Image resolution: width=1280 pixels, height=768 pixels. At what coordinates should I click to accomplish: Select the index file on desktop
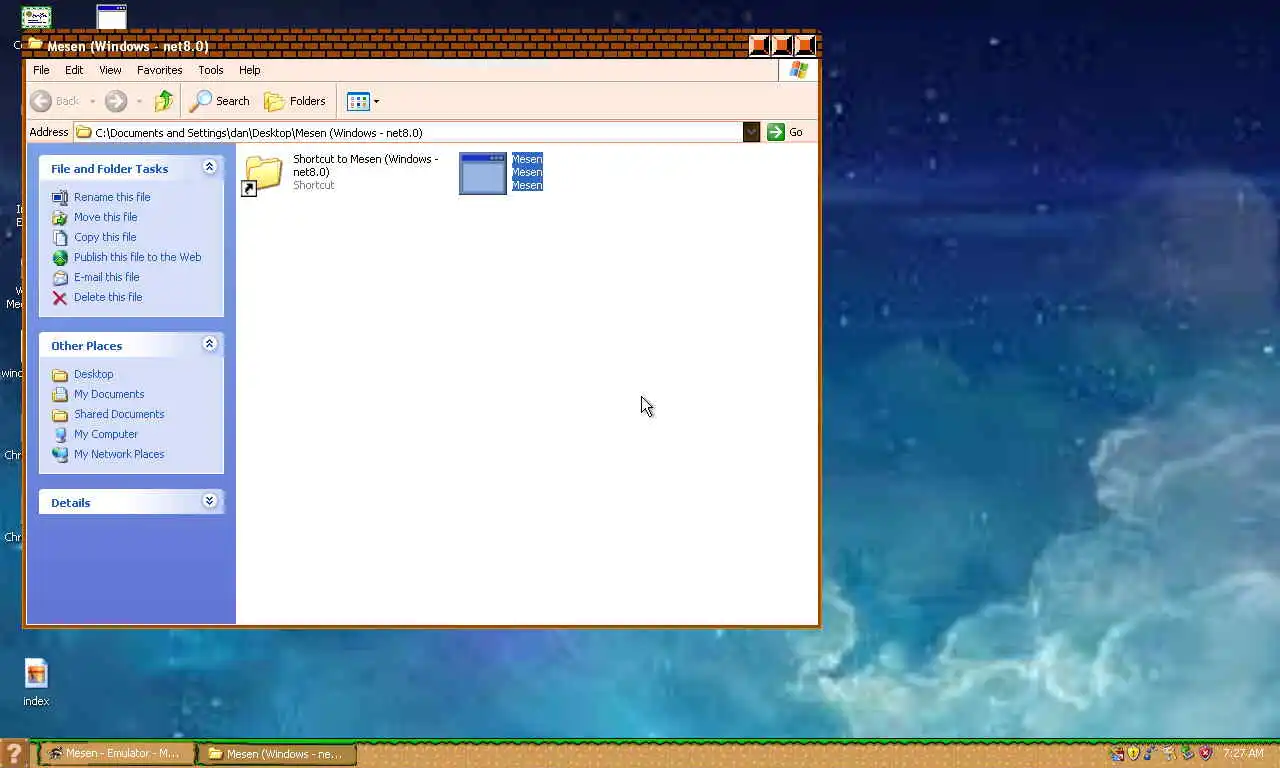click(x=36, y=683)
